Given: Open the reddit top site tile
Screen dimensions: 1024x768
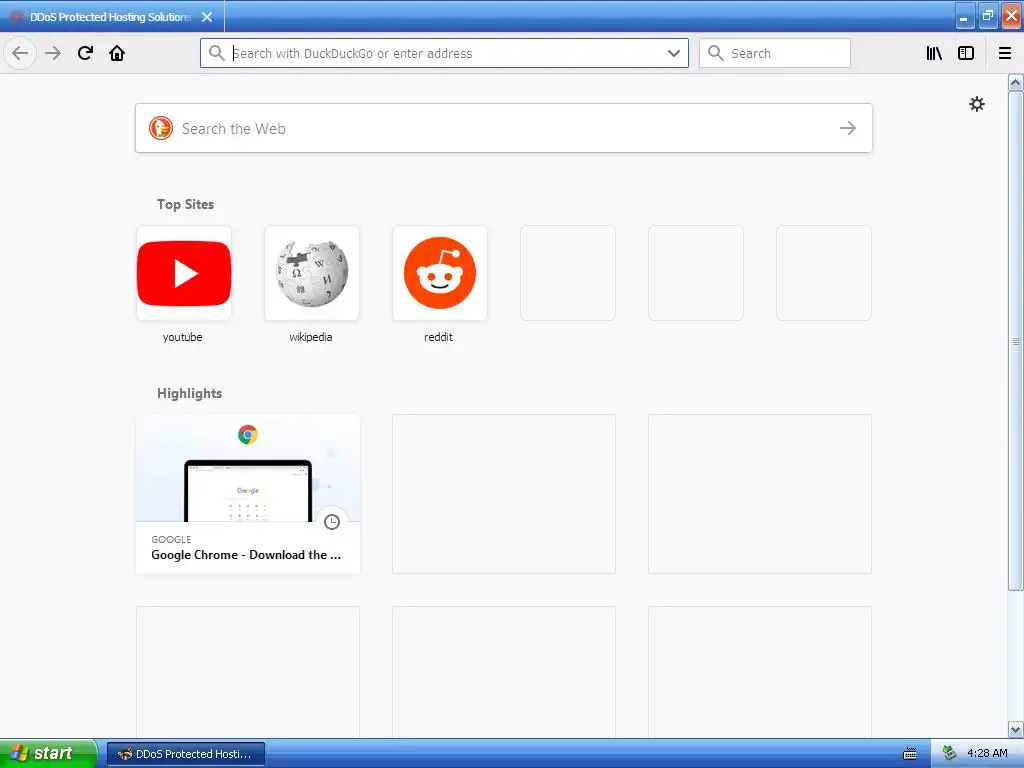Looking at the screenshot, I should 440,273.
